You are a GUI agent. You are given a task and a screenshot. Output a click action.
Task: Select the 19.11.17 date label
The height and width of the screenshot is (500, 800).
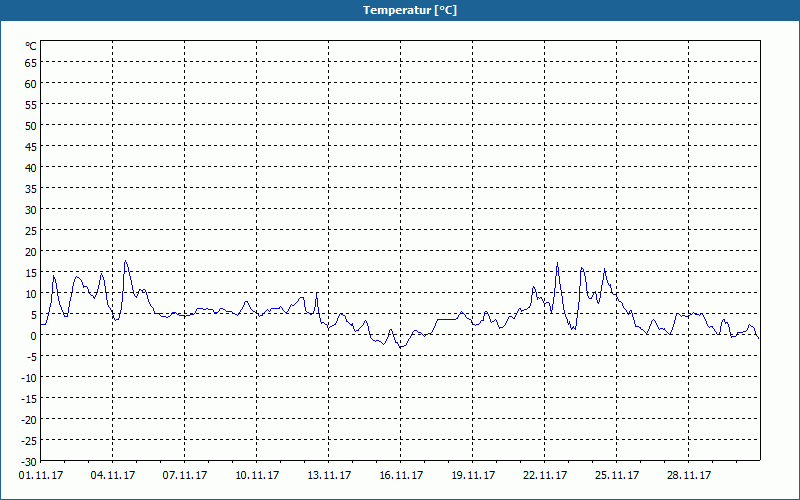tap(473, 475)
